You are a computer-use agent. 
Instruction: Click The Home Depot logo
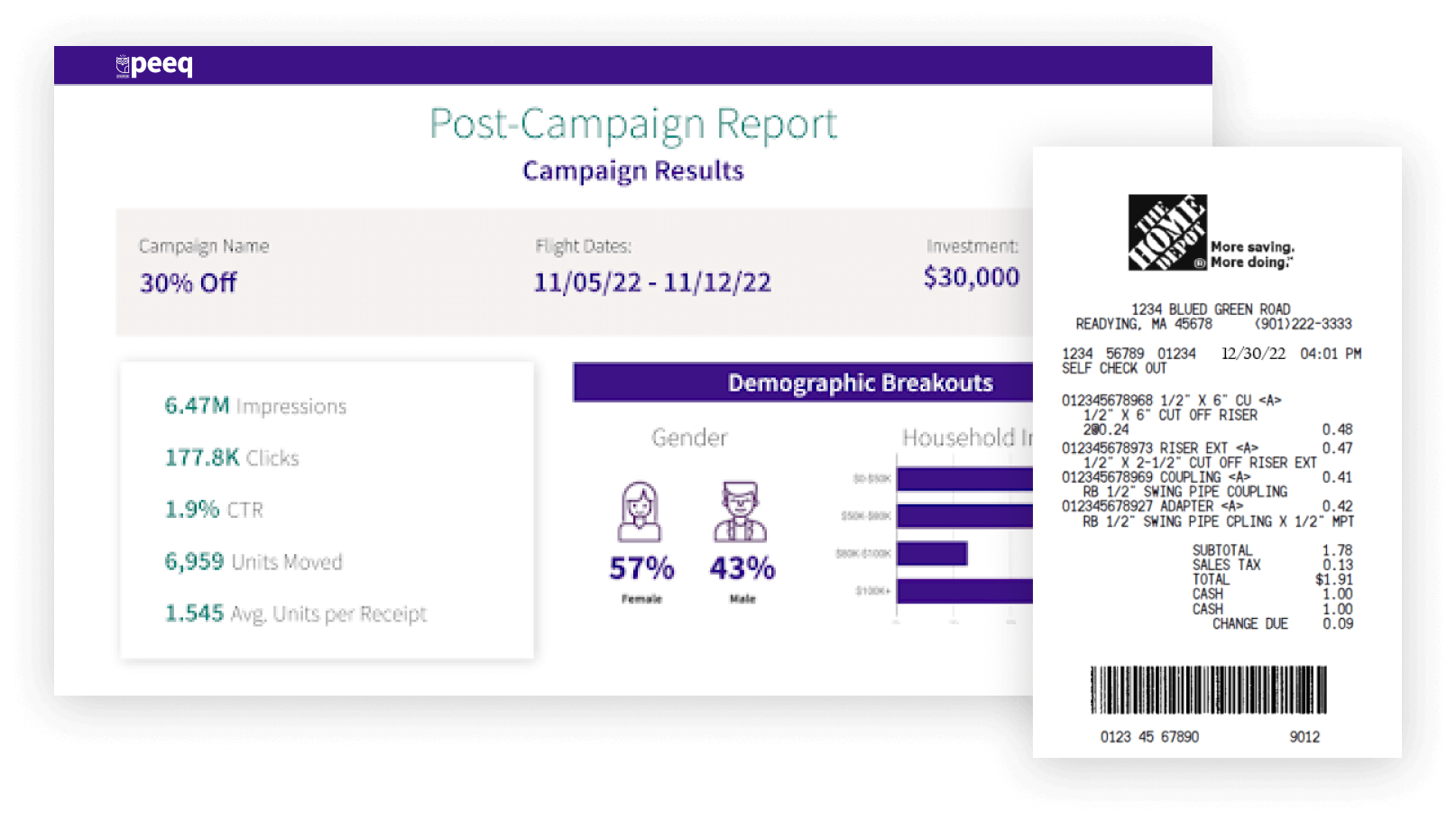1167,233
